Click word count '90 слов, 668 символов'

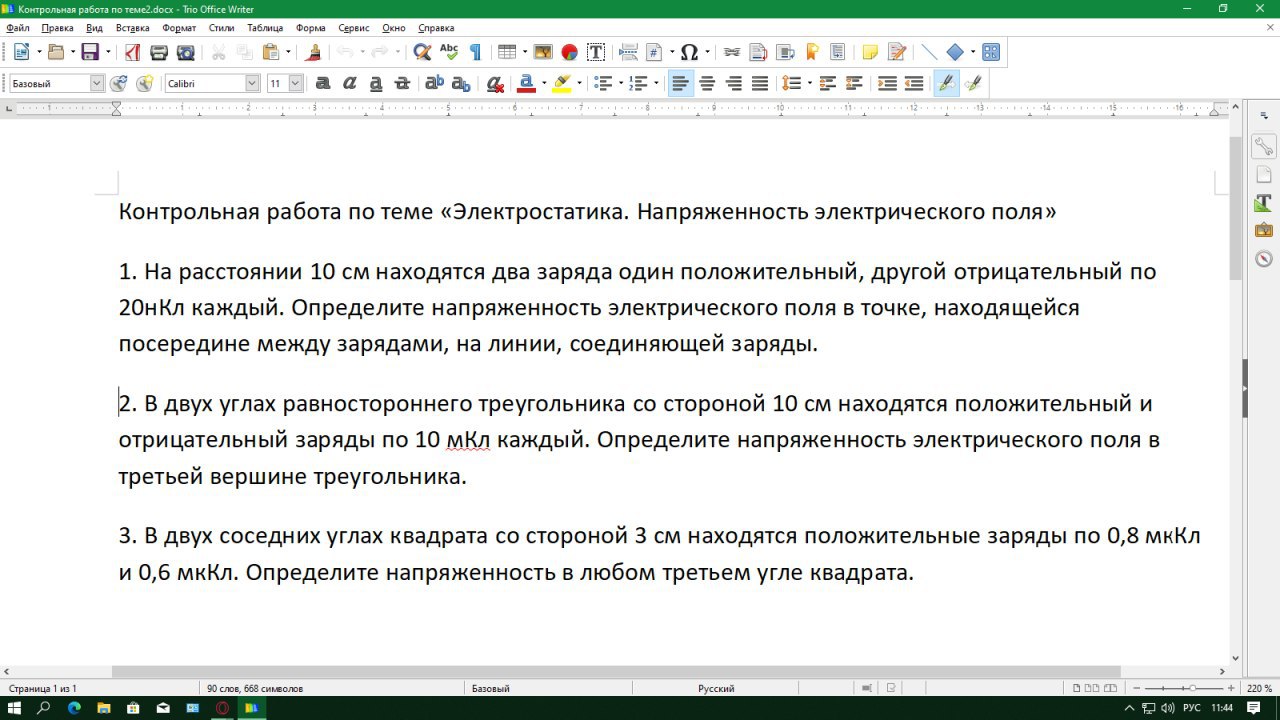255,688
